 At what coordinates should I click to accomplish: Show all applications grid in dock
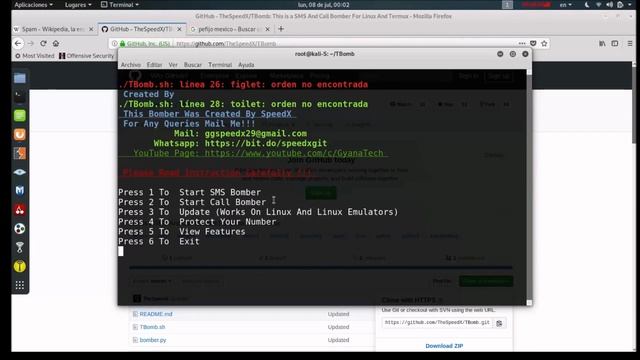[x=20, y=285]
